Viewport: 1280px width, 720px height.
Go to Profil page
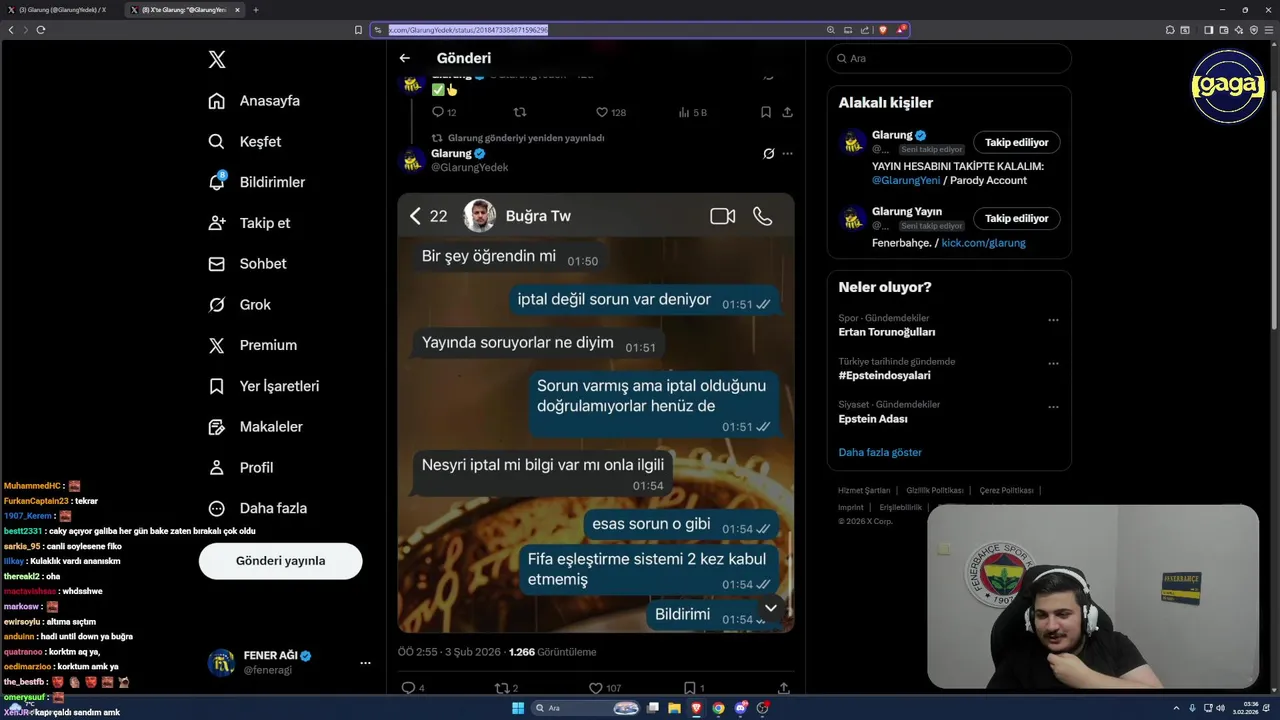tap(240, 468)
